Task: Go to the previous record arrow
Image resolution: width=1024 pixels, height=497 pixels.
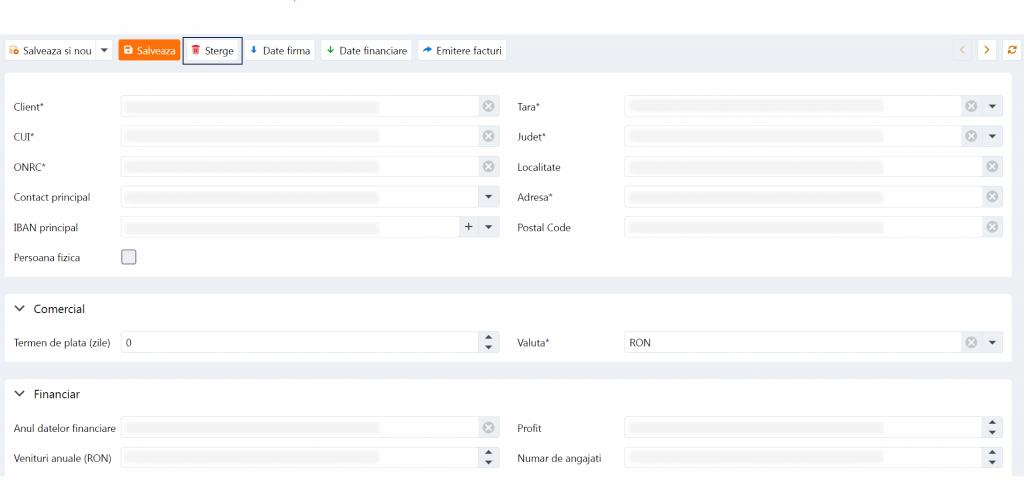Action: (962, 50)
